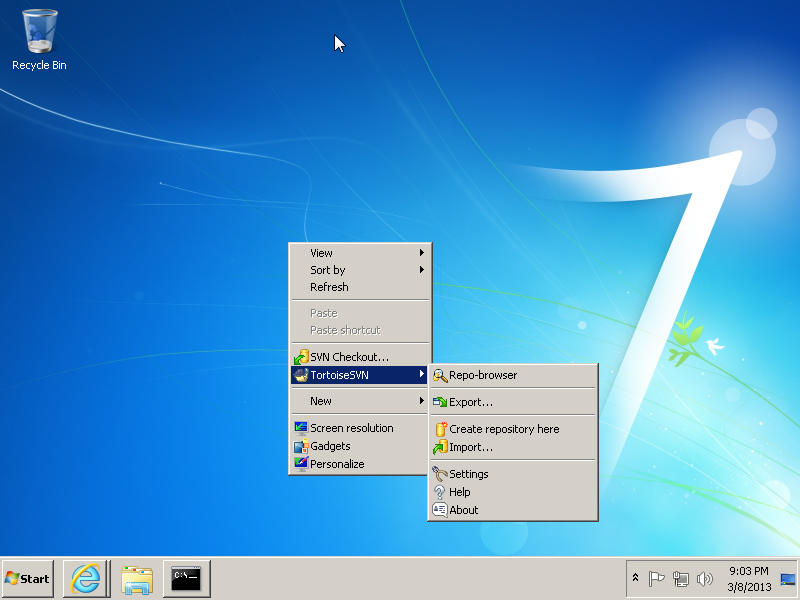
Task: Click the Settings wrench icon
Action: coord(440,474)
